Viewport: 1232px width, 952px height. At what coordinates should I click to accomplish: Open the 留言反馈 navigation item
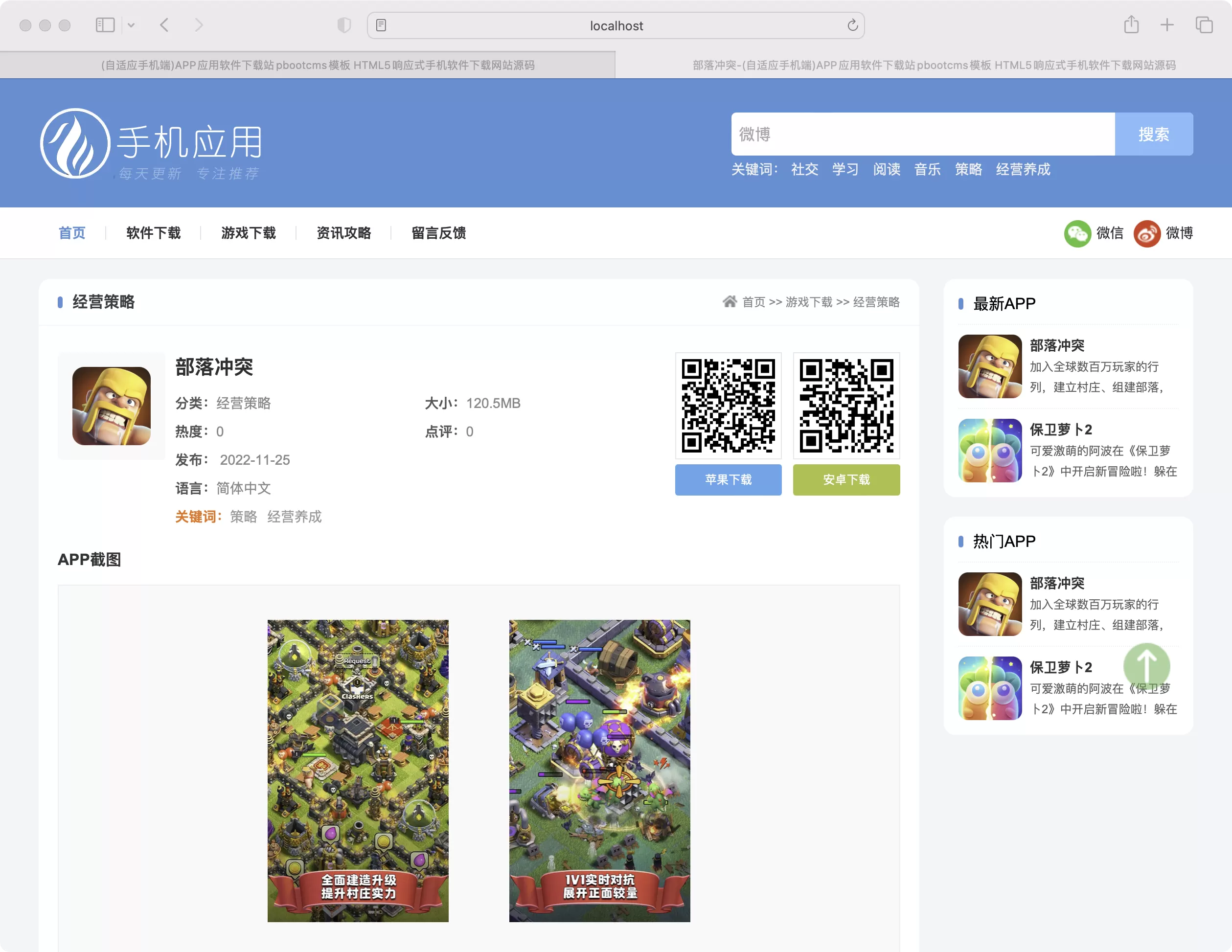[438, 233]
